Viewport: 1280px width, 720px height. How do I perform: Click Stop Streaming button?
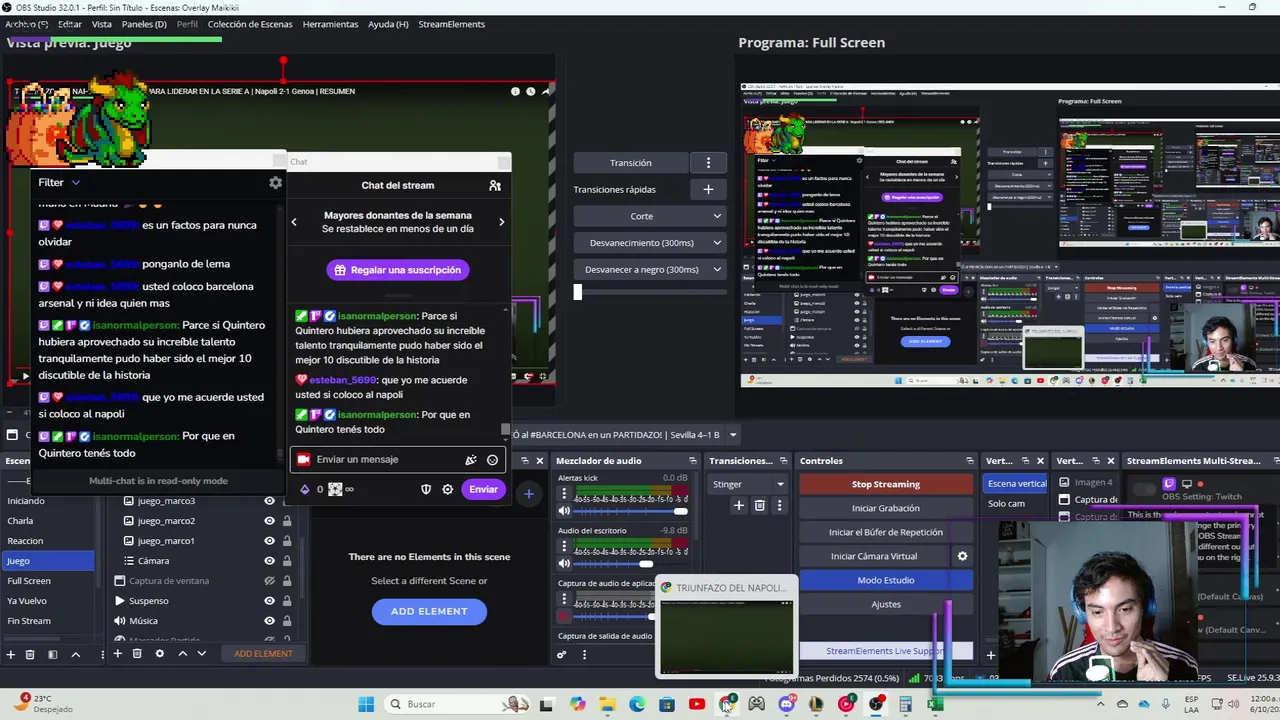coord(886,484)
